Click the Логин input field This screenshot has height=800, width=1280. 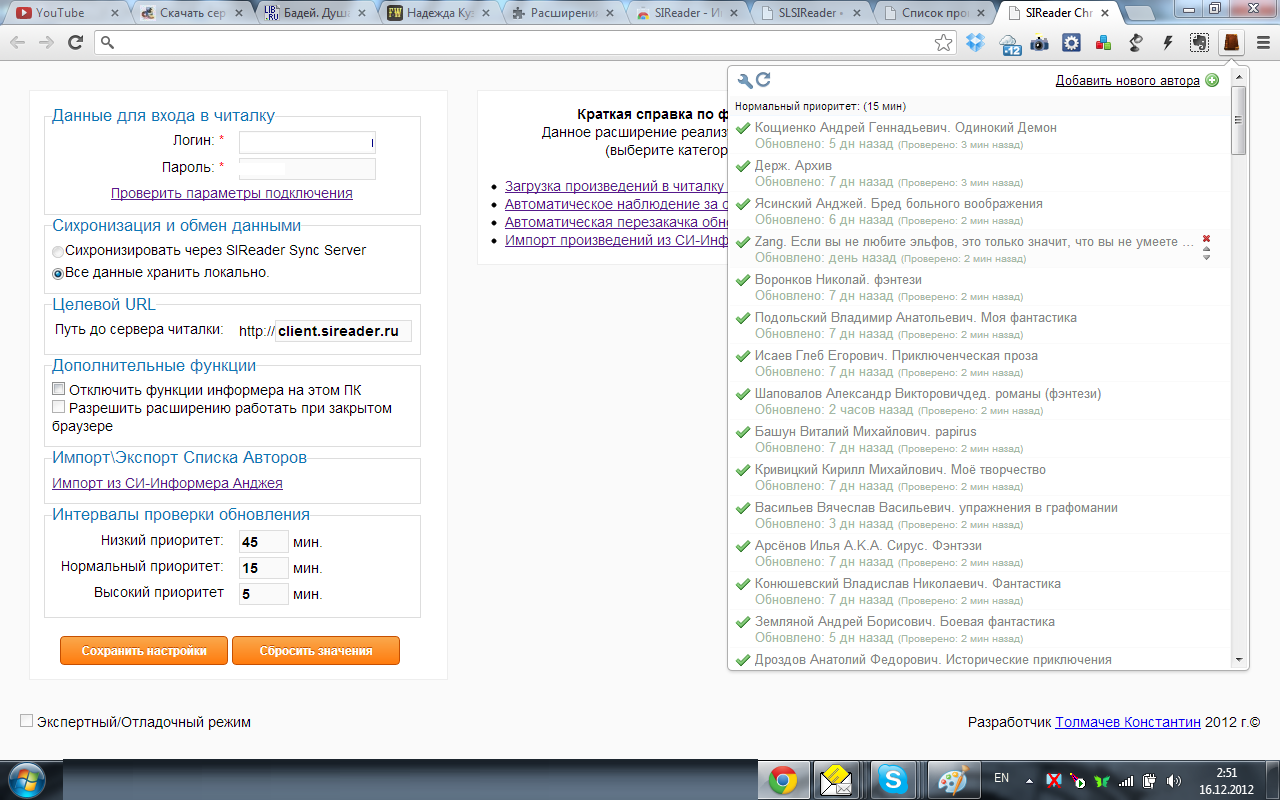(x=307, y=142)
